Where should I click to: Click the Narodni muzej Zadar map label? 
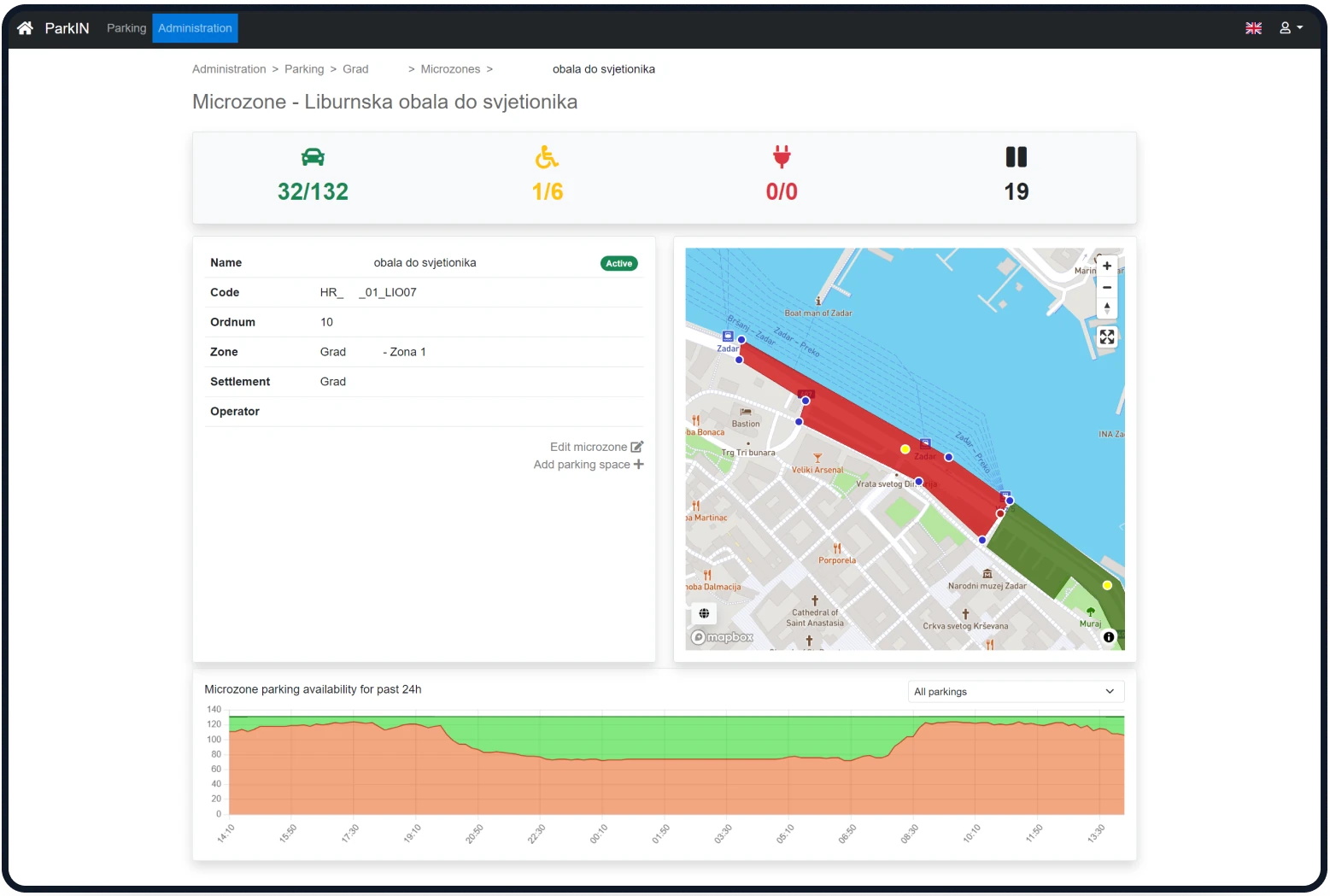click(x=987, y=586)
